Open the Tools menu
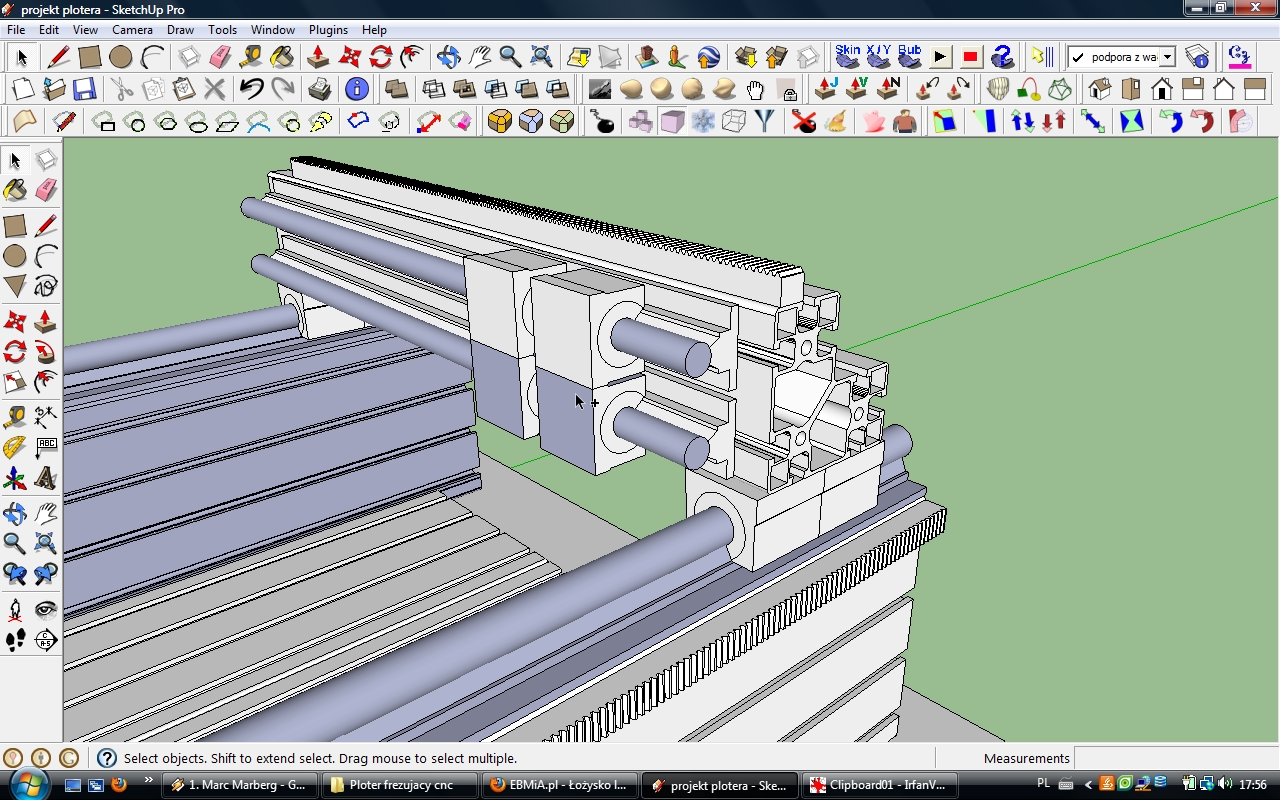1280x800 pixels. 222,30
